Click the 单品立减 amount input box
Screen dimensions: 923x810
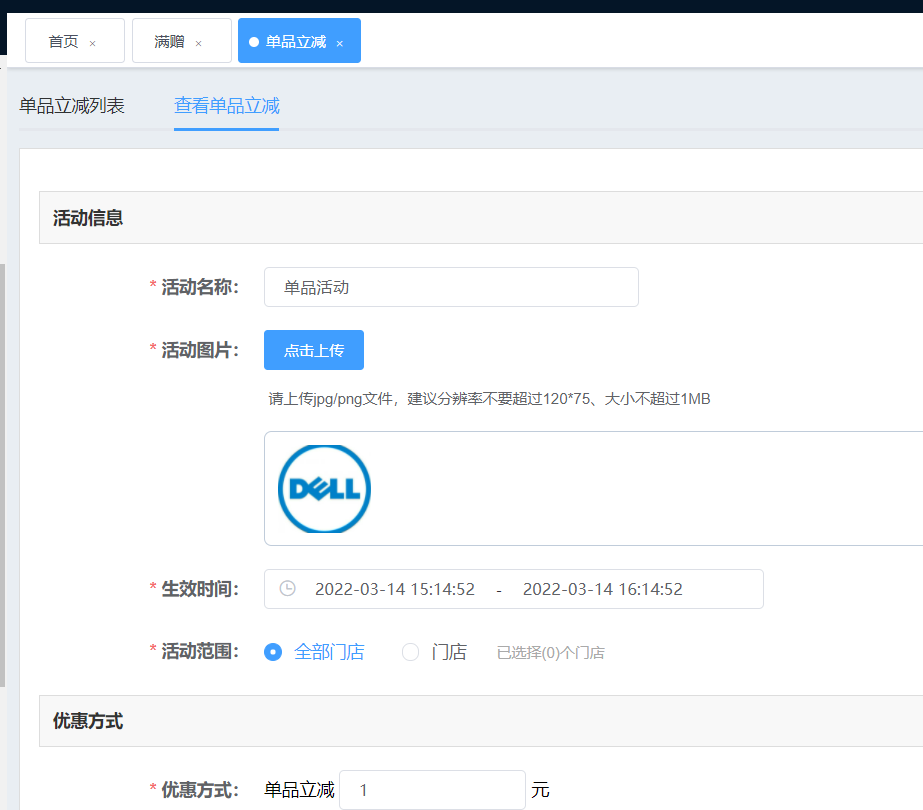pos(432,790)
